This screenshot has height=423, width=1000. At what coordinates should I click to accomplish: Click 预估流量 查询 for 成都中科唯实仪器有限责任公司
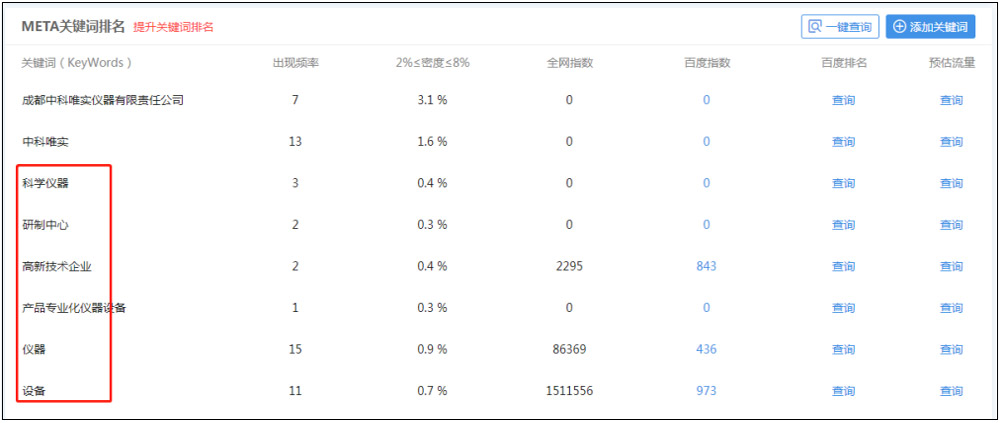click(951, 100)
